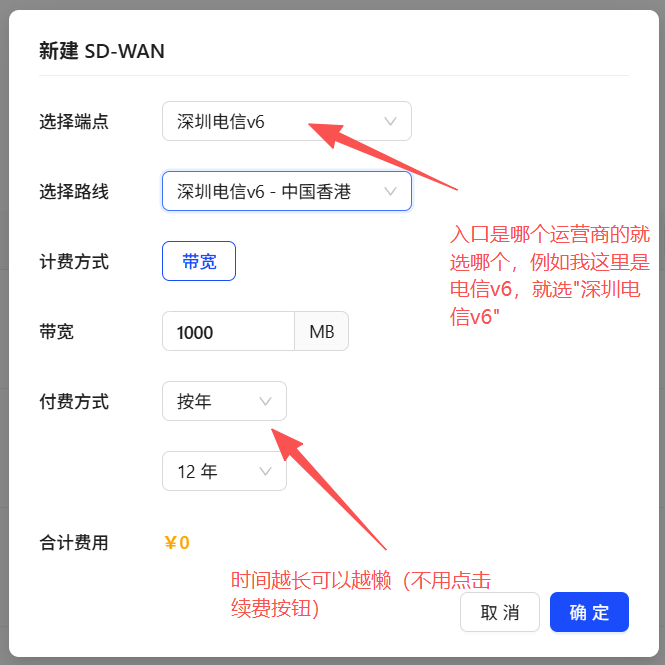Click the 选择端点 field label
This screenshot has width=665, height=665.
pyautogui.click(x=74, y=122)
